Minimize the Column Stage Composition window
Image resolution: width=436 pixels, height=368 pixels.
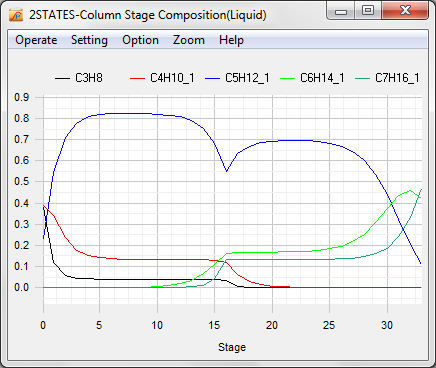341,11
